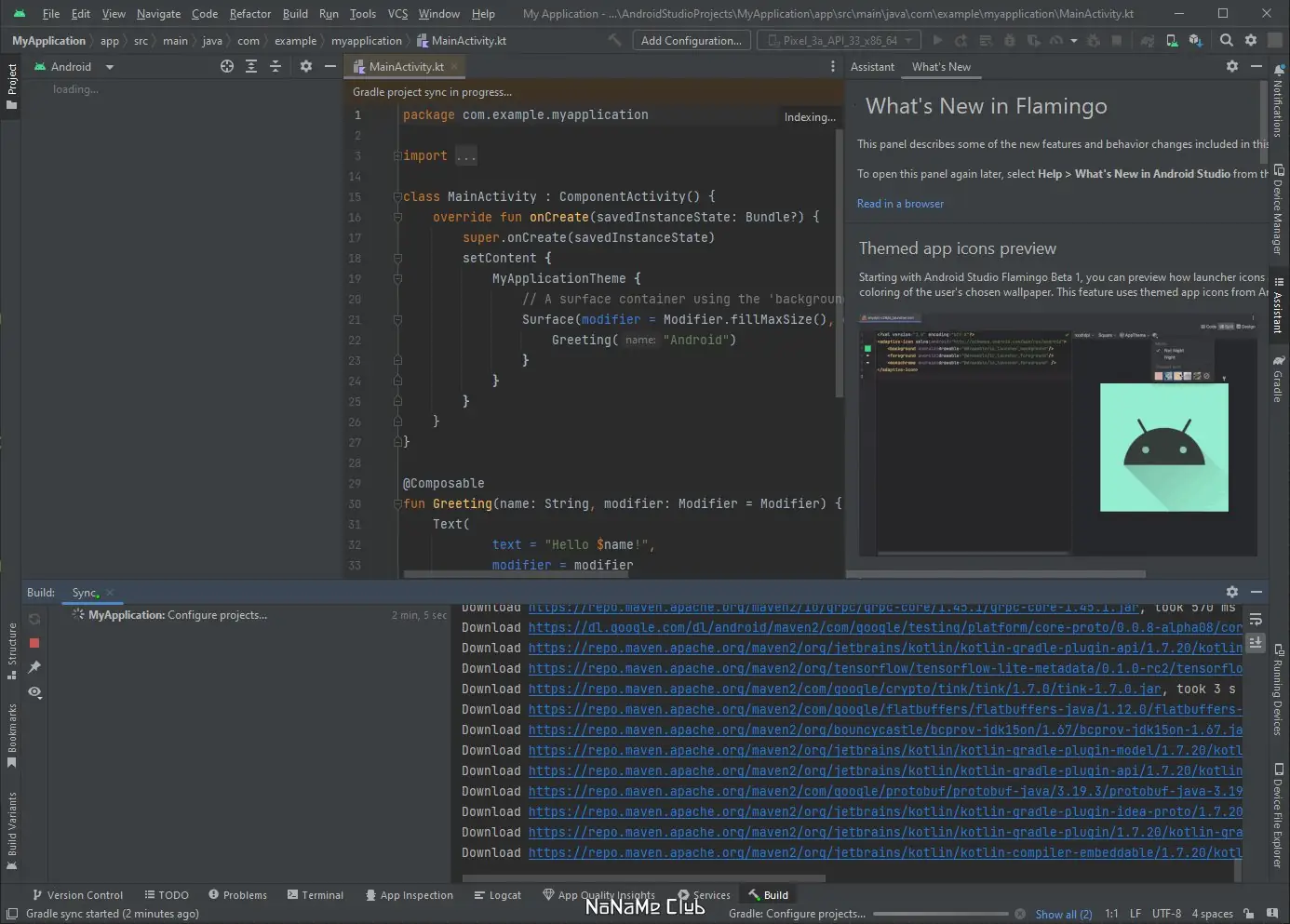
Task: Toggle soft-wrap in the Build output
Action: [x=1256, y=619]
